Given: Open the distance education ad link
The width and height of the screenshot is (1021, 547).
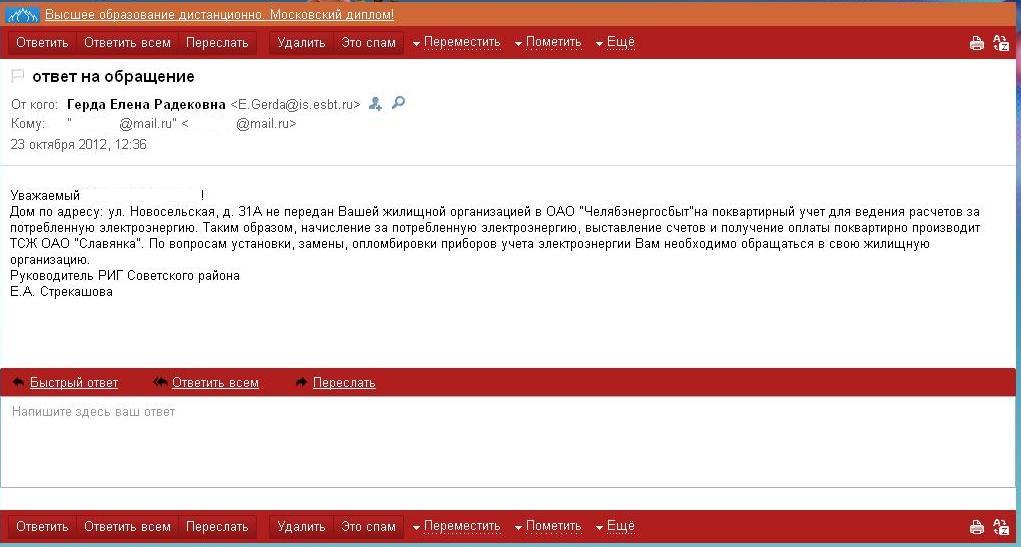Looking at the screenshot, I should 219,14.
